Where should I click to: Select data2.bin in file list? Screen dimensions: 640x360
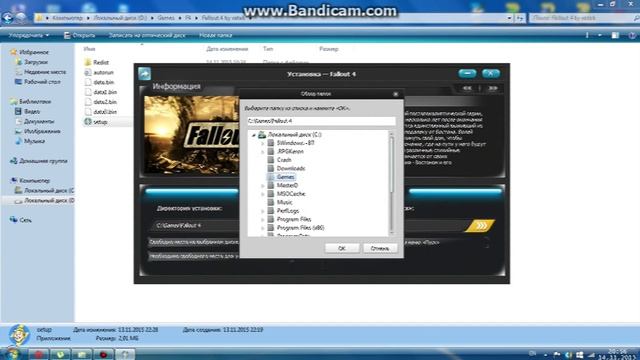pos(105,102)
